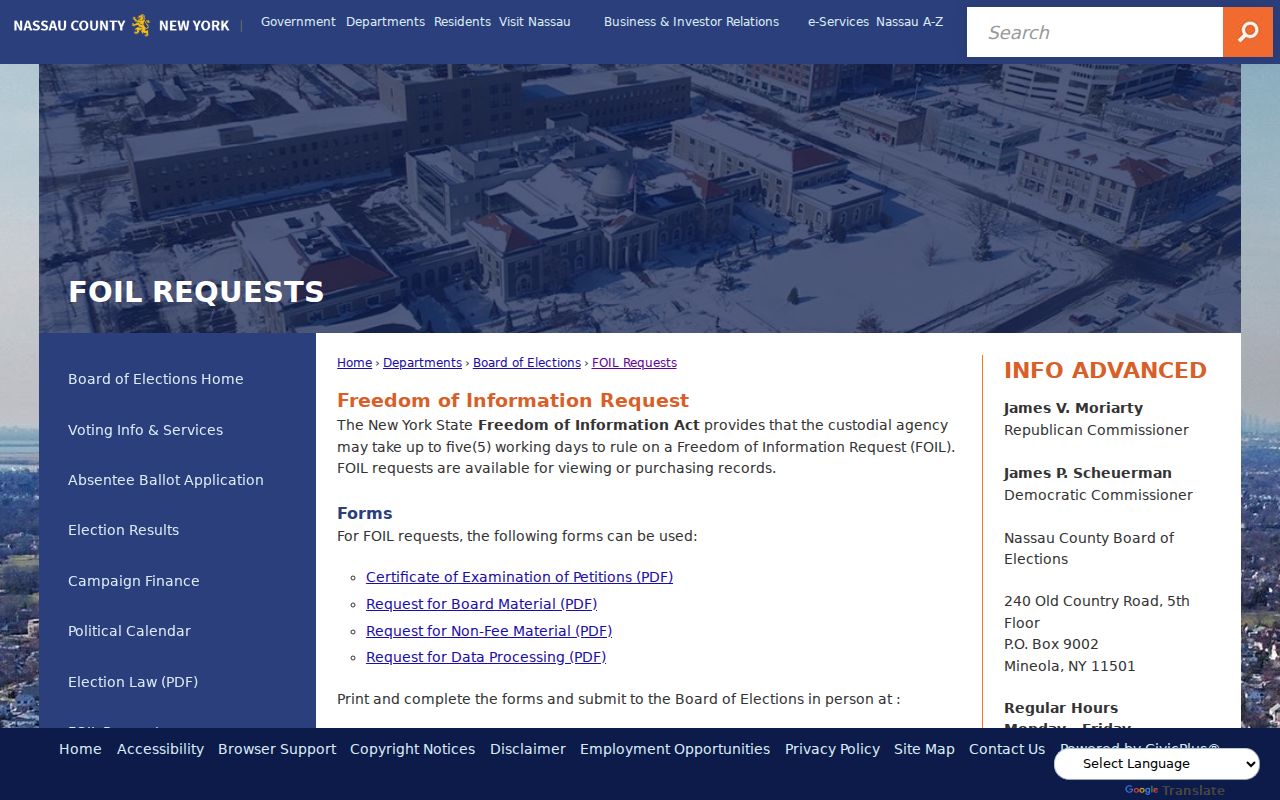Open Employment Opportunities footer link

[675, 749]
